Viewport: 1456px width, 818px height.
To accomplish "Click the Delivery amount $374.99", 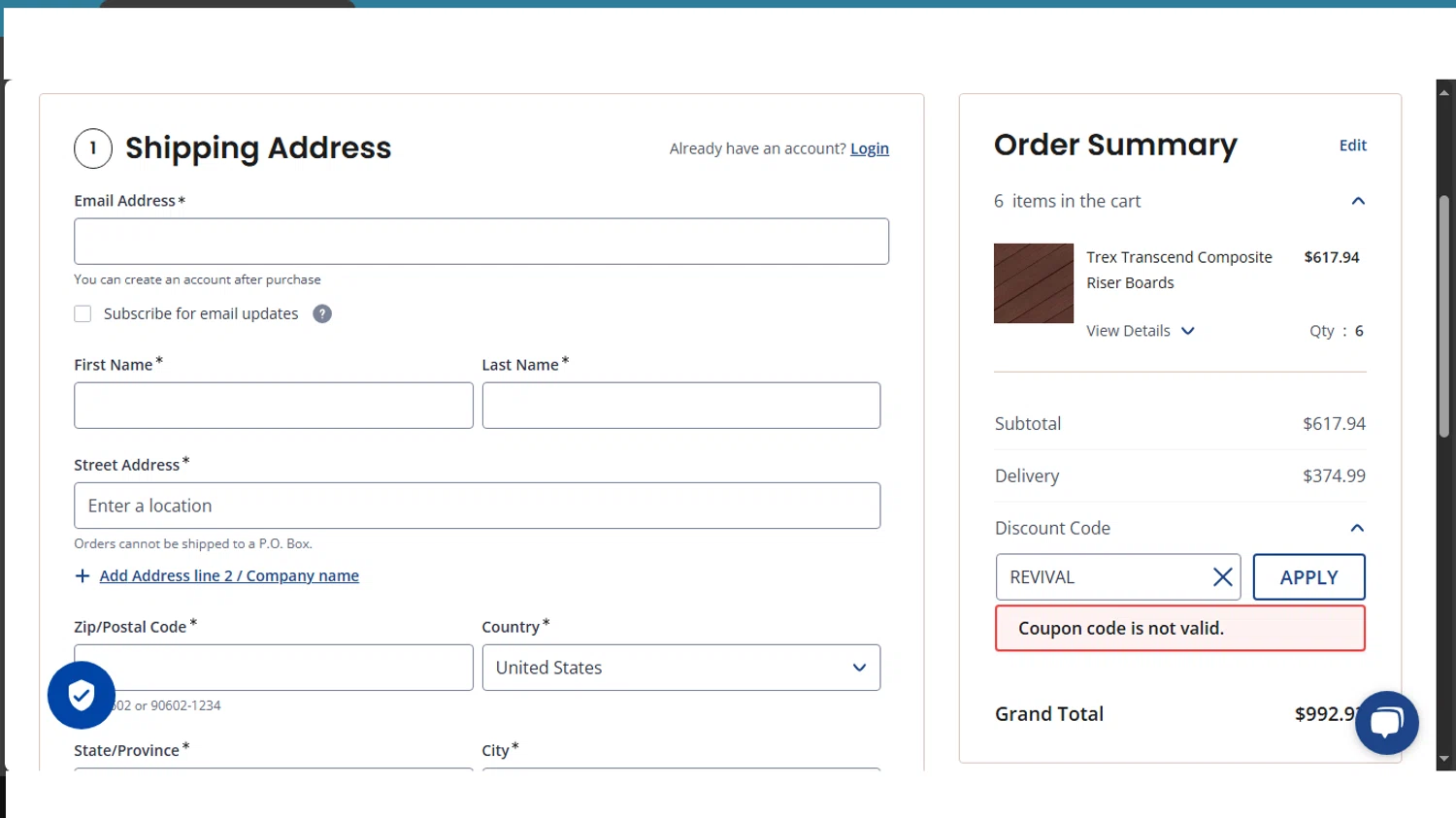I will click(1334, 475).
